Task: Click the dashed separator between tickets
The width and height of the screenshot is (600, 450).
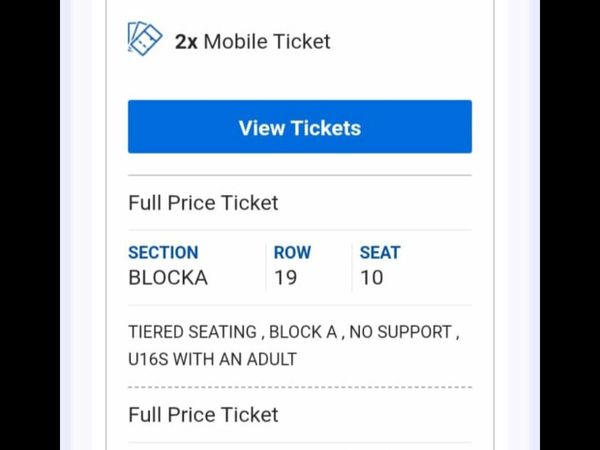Action: tap(300, 387)
